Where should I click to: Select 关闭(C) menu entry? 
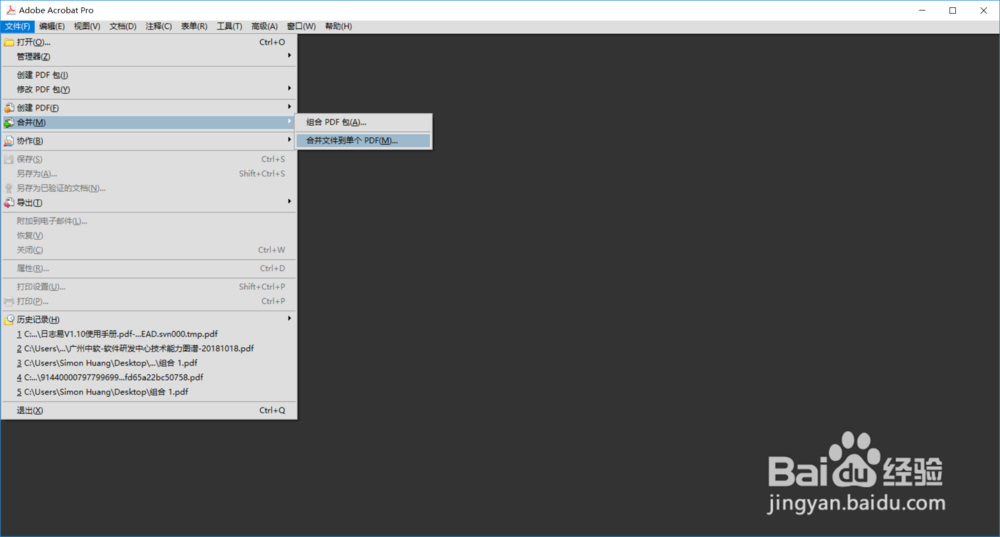(x=149, y=250)
